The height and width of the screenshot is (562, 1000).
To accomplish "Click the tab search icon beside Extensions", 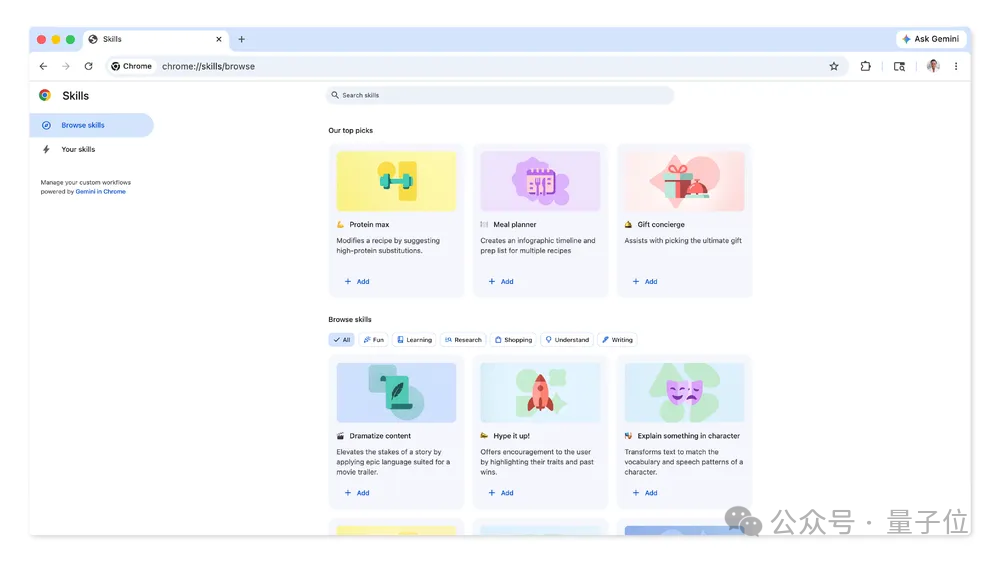I will (899, 66).
